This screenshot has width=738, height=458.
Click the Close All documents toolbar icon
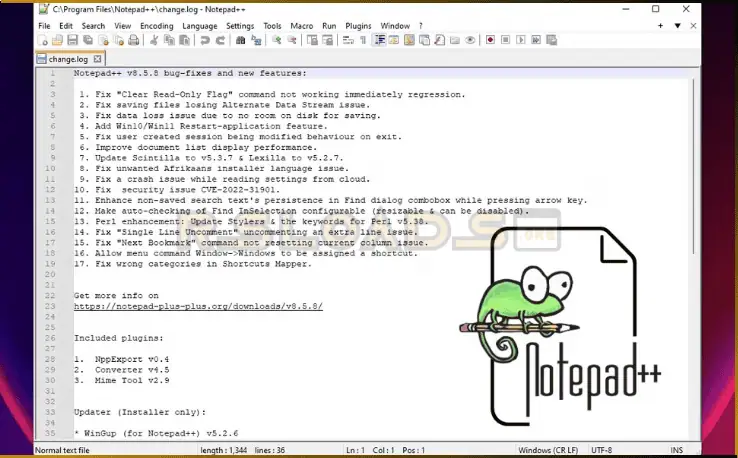[x=119, y=40]
